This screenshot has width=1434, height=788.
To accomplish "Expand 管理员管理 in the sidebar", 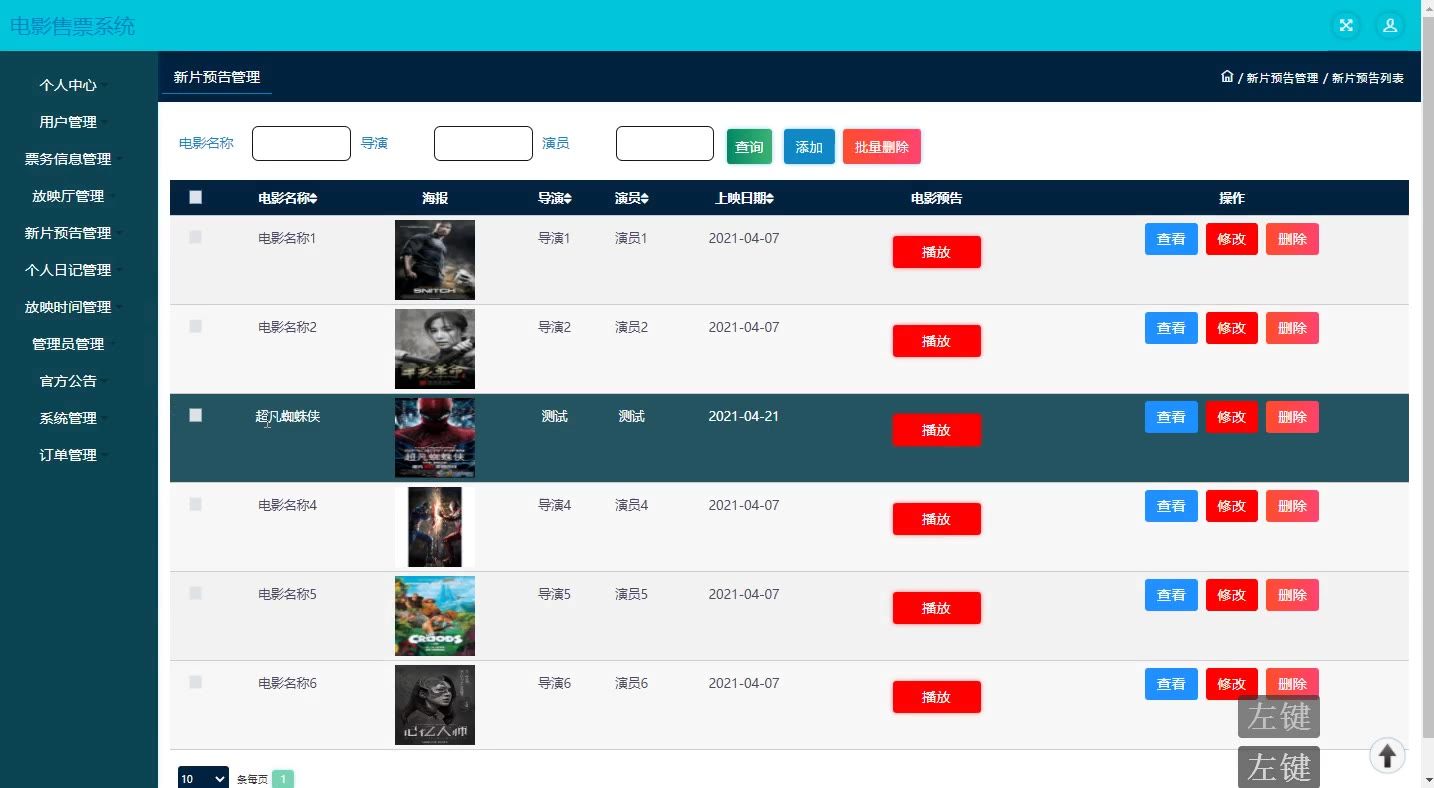I will pyautogui.click(x=68, y=344).
